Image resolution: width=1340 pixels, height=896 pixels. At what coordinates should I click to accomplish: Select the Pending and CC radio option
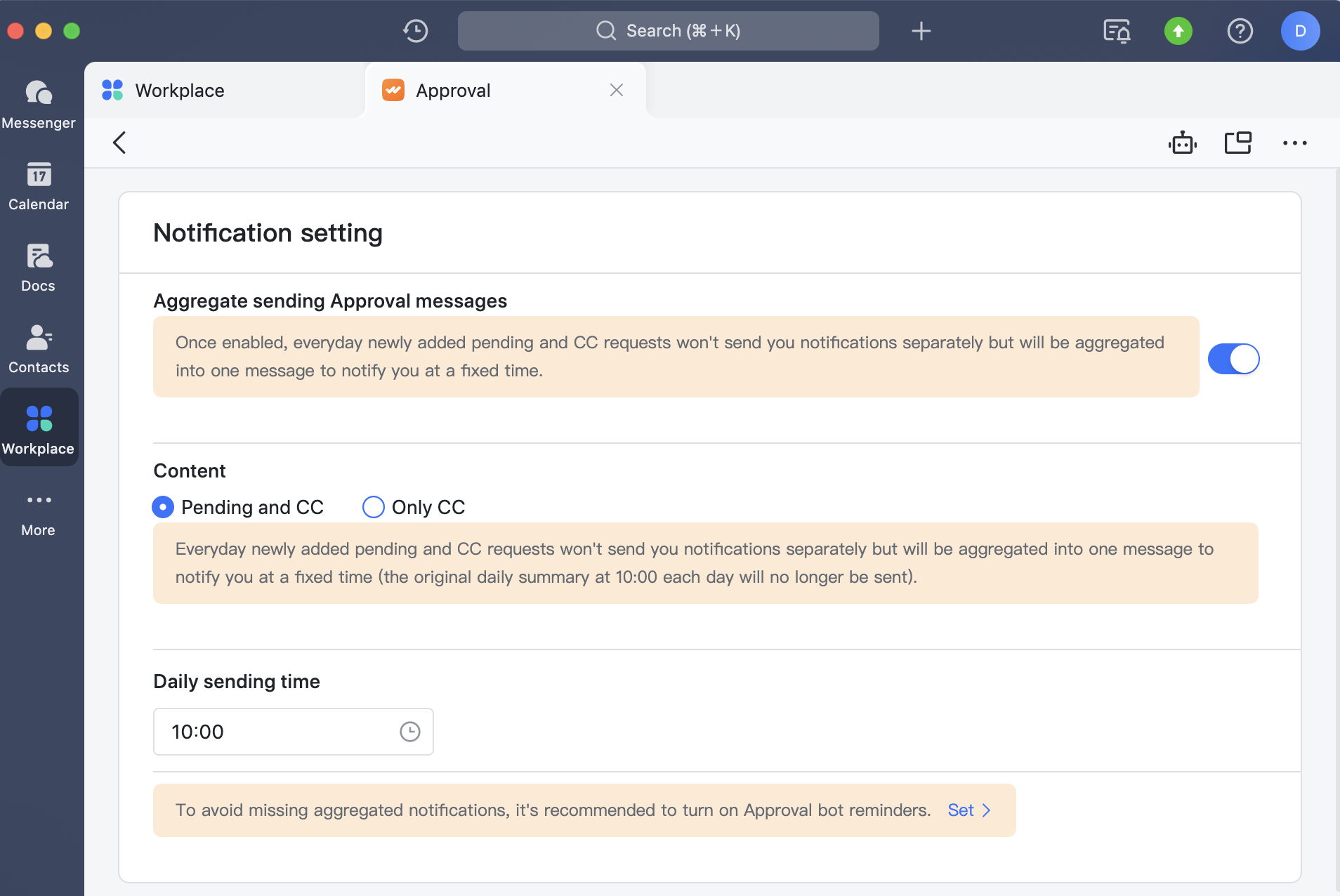pos(162,506)
